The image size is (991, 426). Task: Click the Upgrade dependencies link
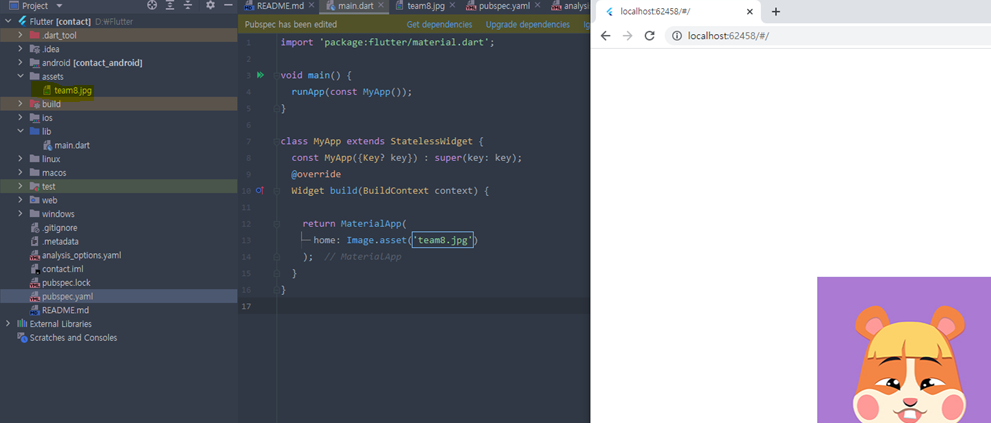tap(528, 25)
